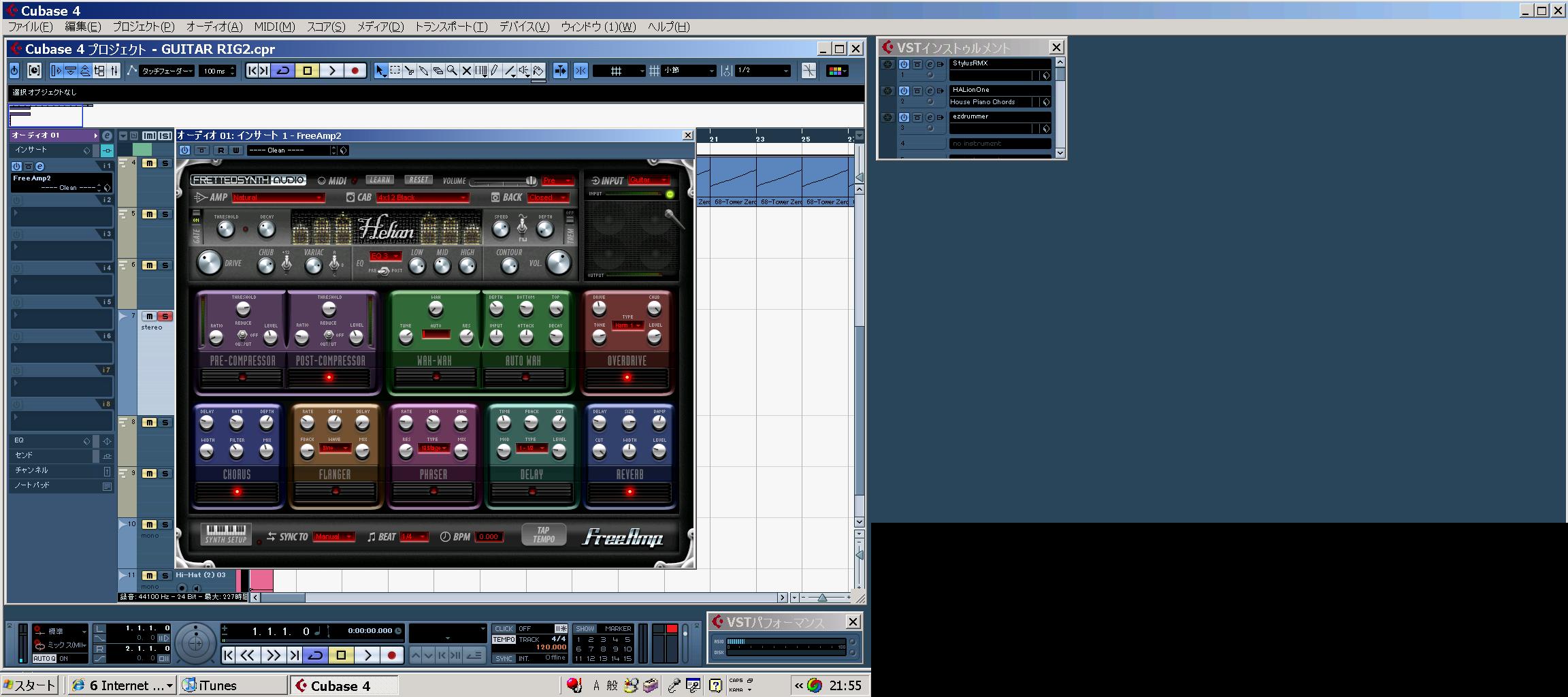Open the INPUT dropdown showing Guitar

(x=649, y=180)
